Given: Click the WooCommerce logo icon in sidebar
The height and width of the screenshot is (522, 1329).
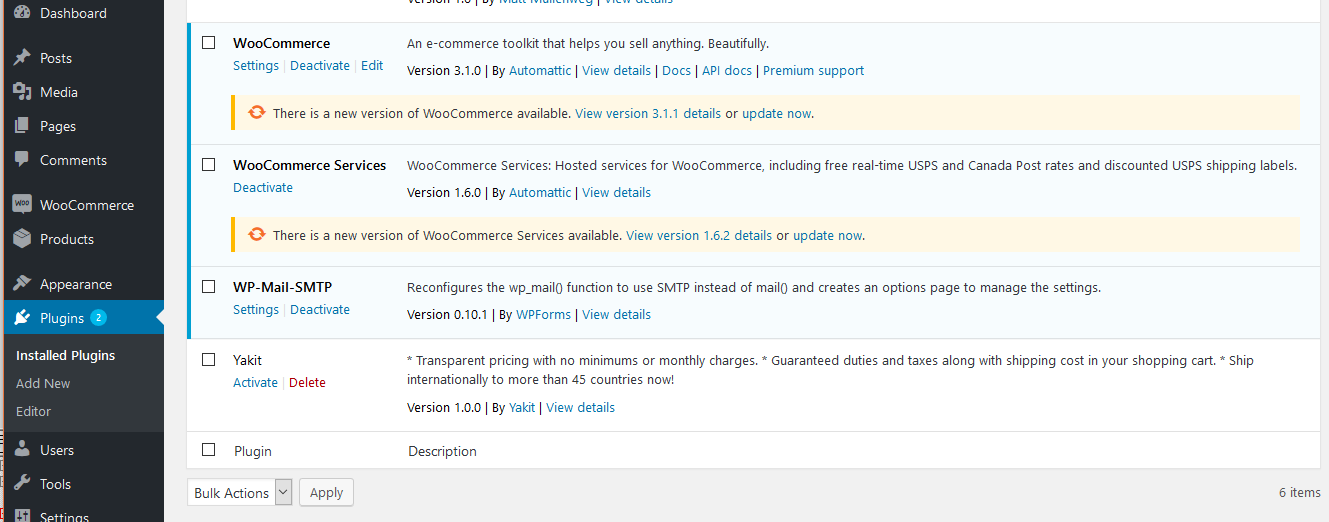Looking at the screenshot, I should [22, 205].
